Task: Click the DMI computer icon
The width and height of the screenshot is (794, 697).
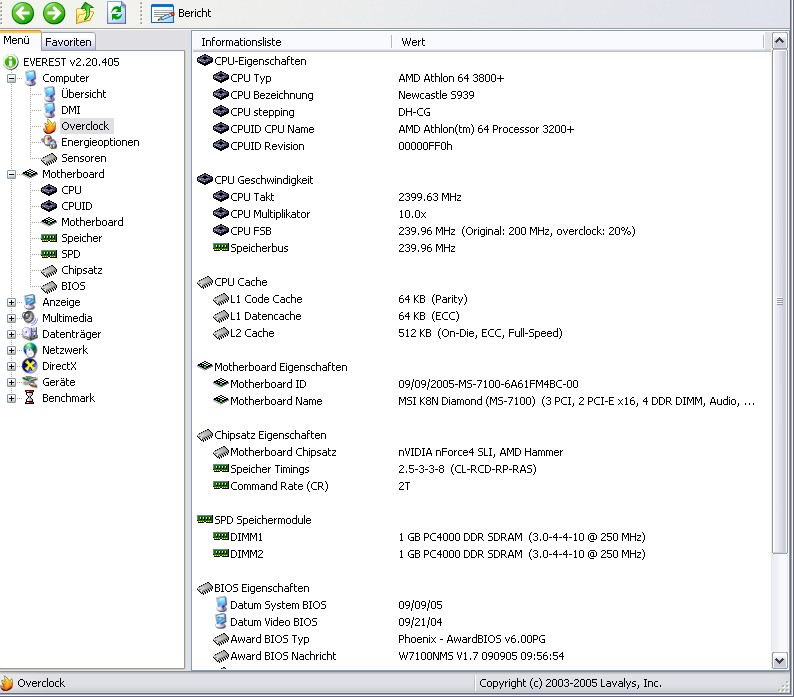Action: pyautogui.click(x=49, y=110)
